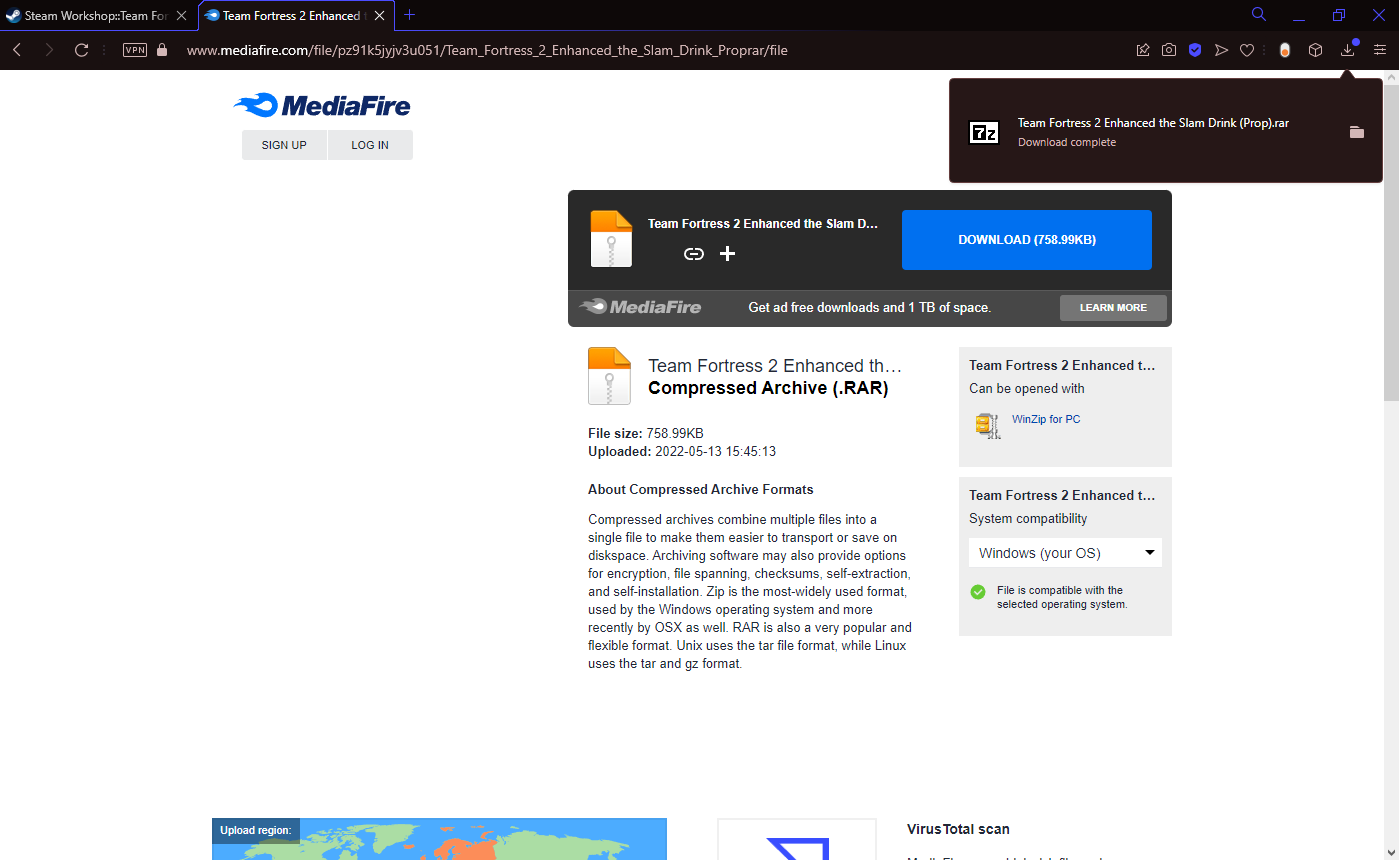1399x860 pixels.
Task: Open the easy setup menu icon
Action: [x=1380, y=50]
